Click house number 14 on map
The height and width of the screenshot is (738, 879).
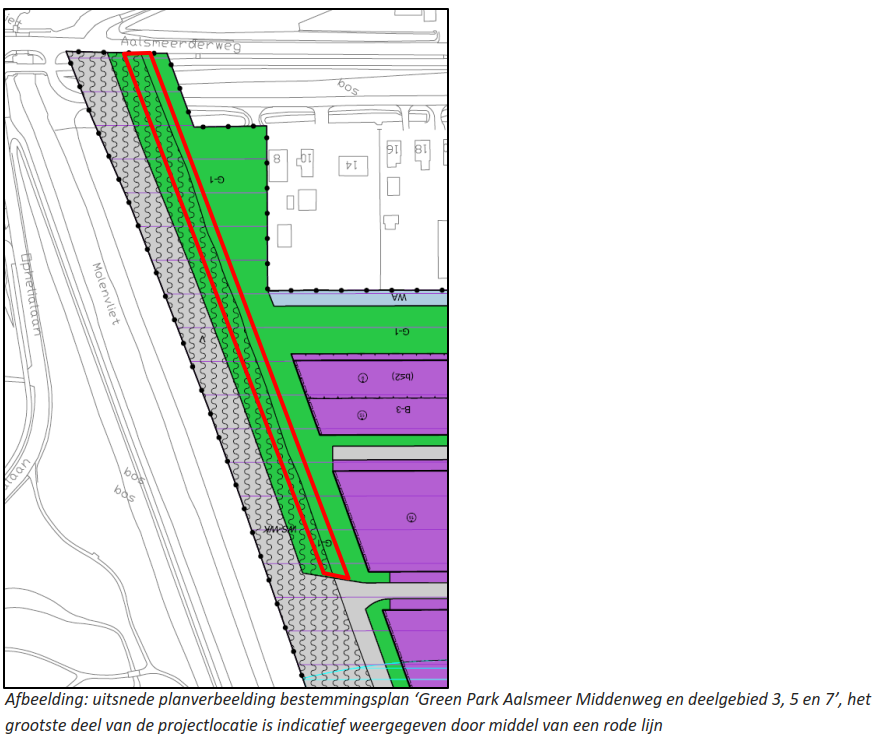350,163
